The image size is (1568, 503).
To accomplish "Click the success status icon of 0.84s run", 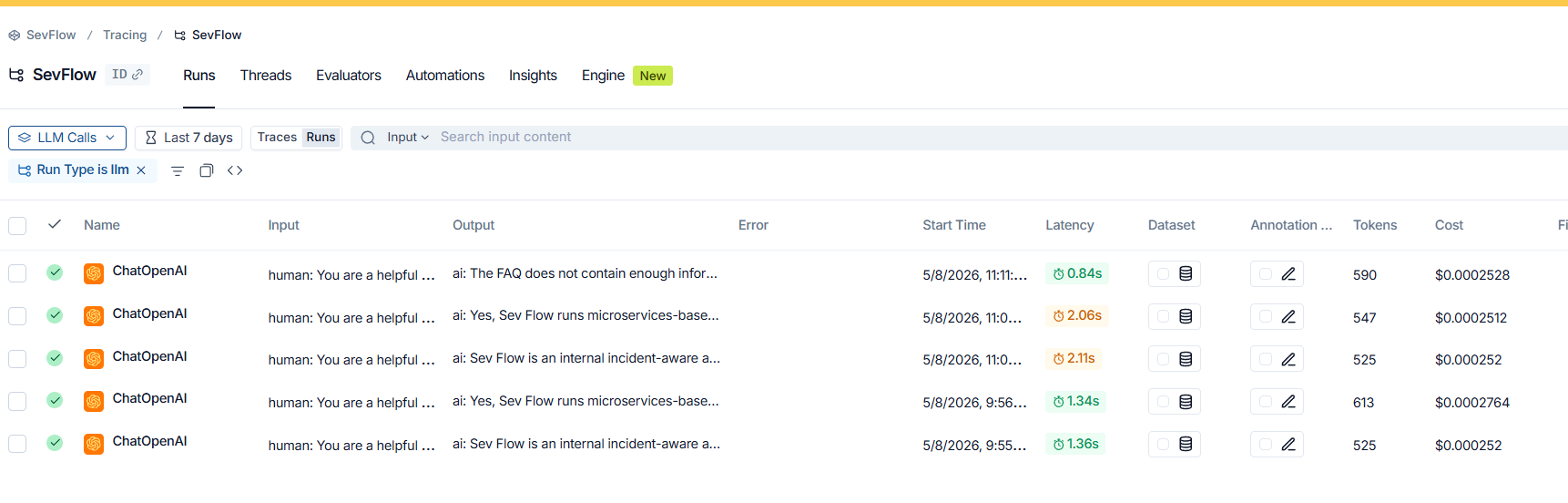I will point(55,272).
